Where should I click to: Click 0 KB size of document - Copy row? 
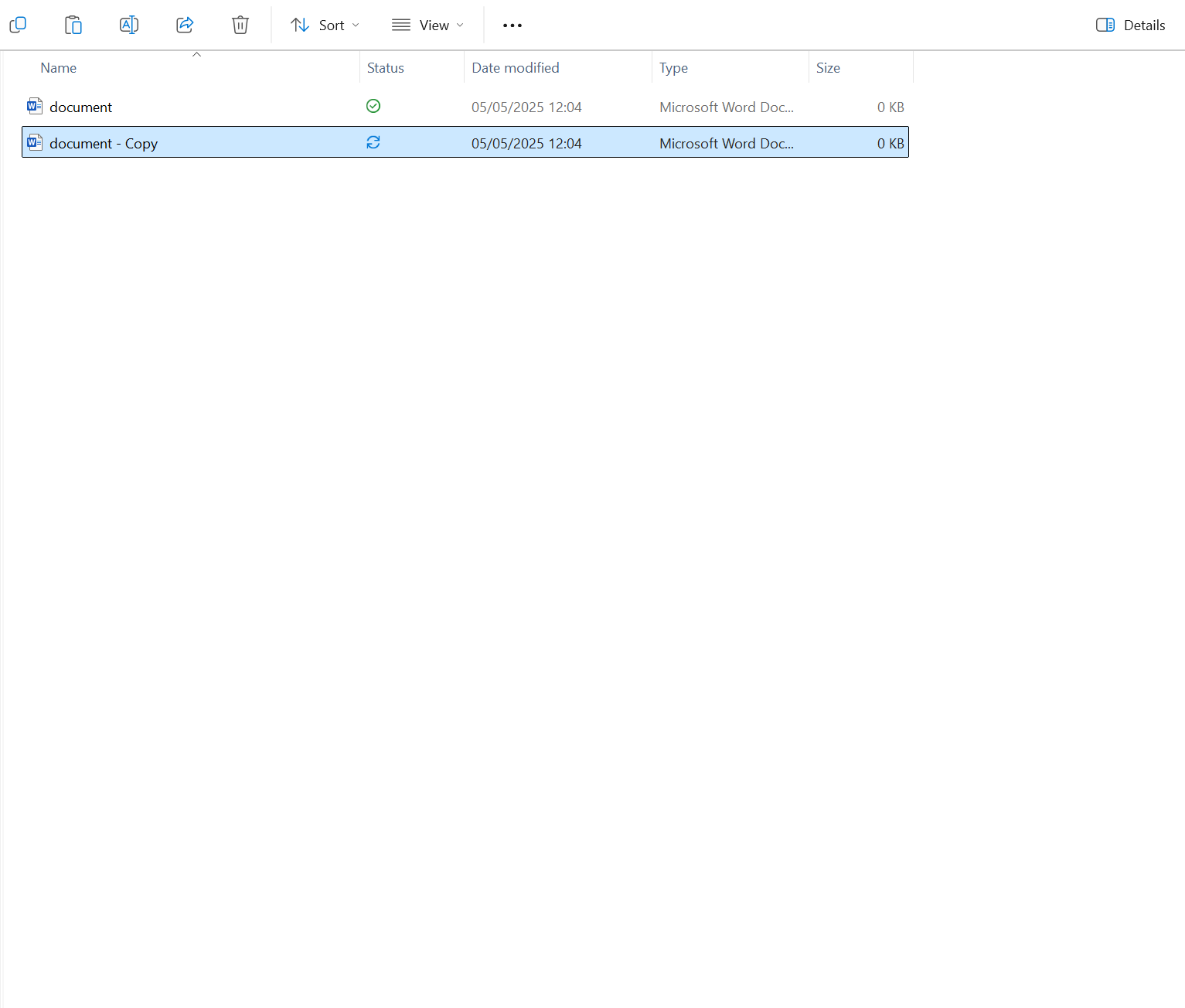coord(890,143)
